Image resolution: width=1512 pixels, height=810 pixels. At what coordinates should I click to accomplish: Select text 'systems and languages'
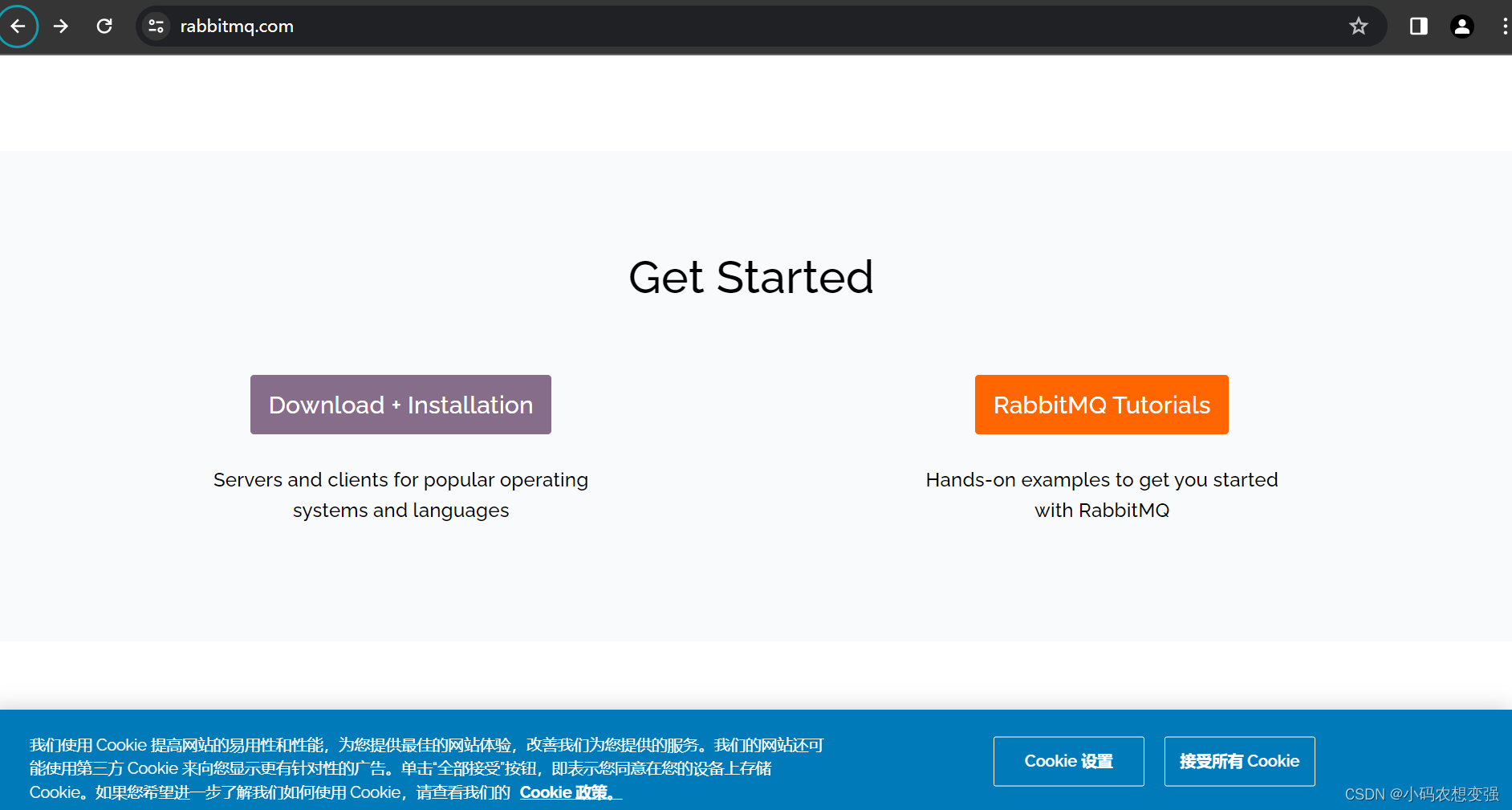click(400, 511)
